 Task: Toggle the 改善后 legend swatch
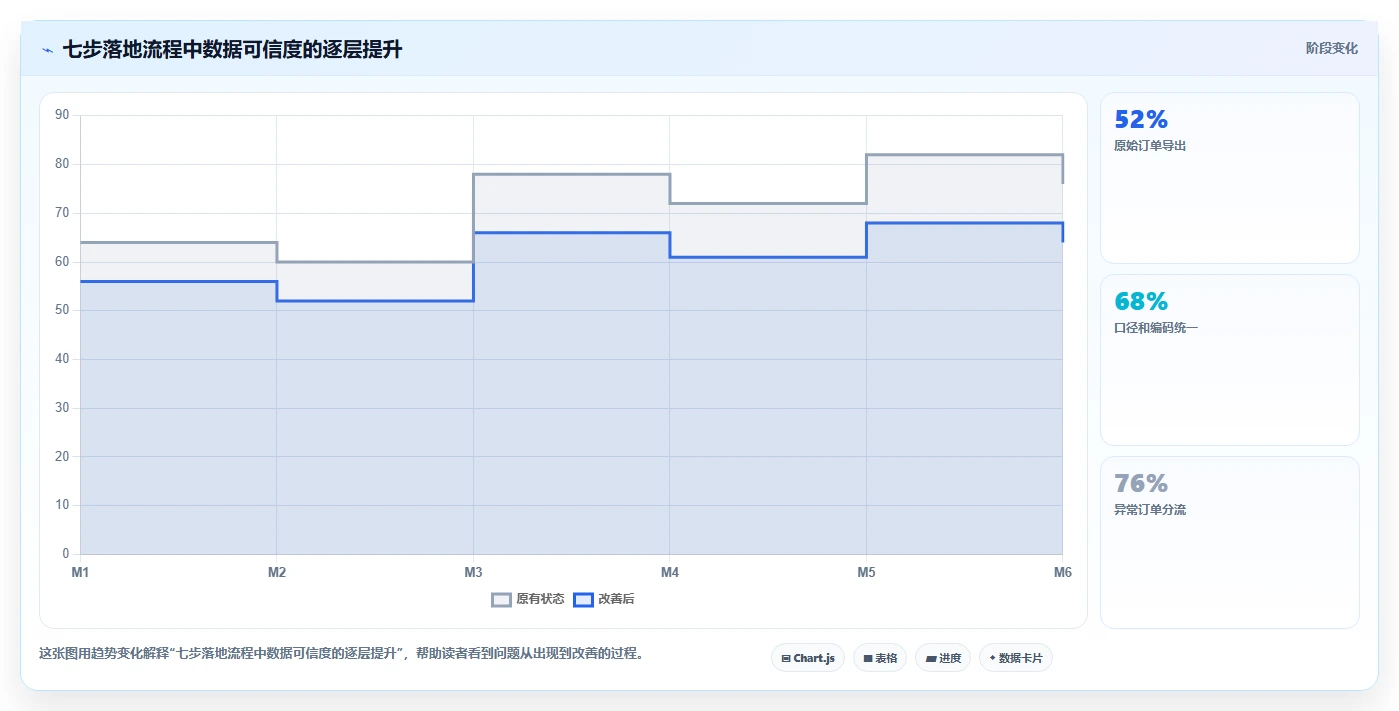coord(583,600)
